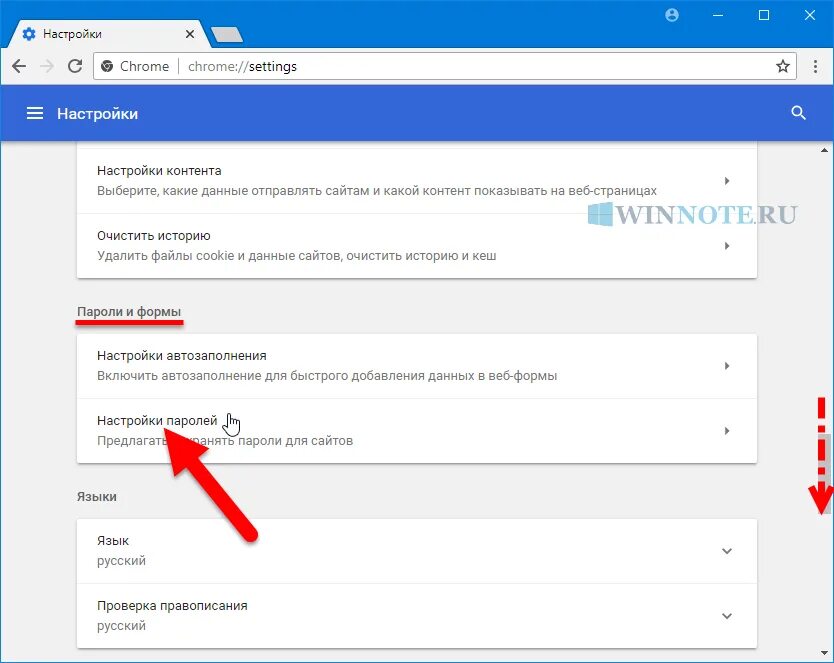Screen dimensions: 834x663
Task: Expand Проверка правописания section
Action: [727, 616]
